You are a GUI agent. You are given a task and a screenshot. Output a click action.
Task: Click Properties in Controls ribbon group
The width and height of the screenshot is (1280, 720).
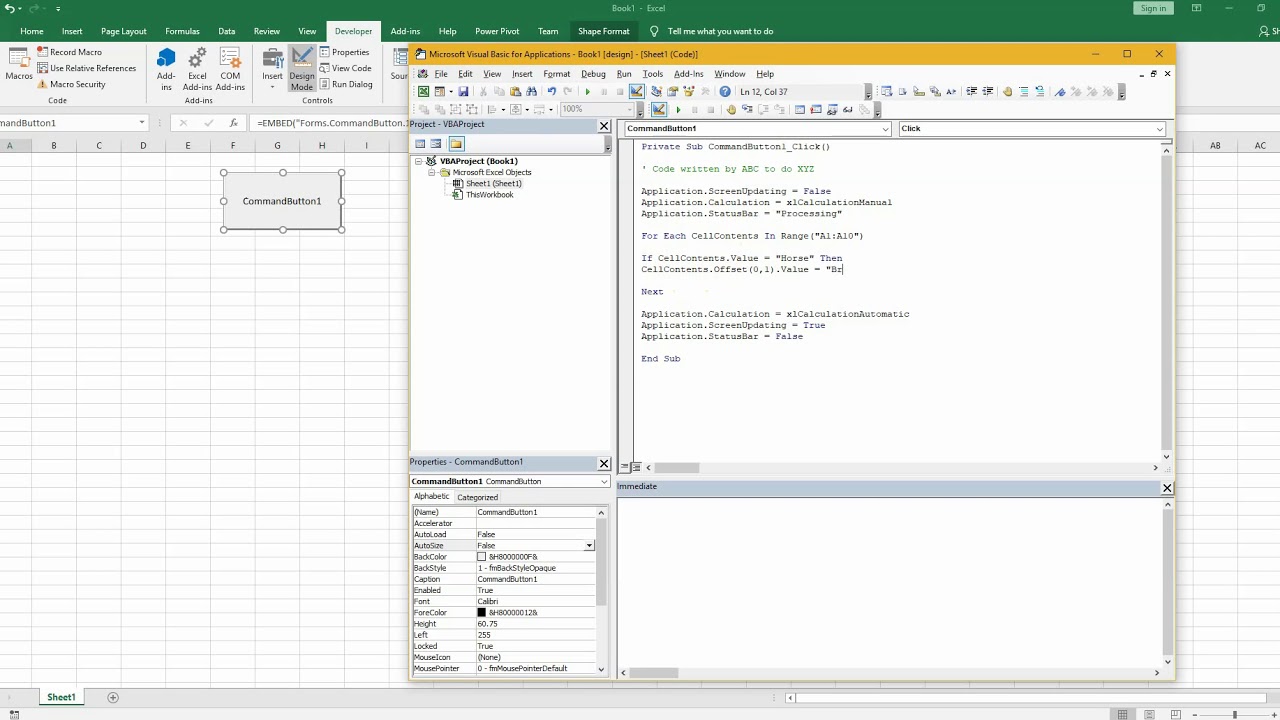344,52
